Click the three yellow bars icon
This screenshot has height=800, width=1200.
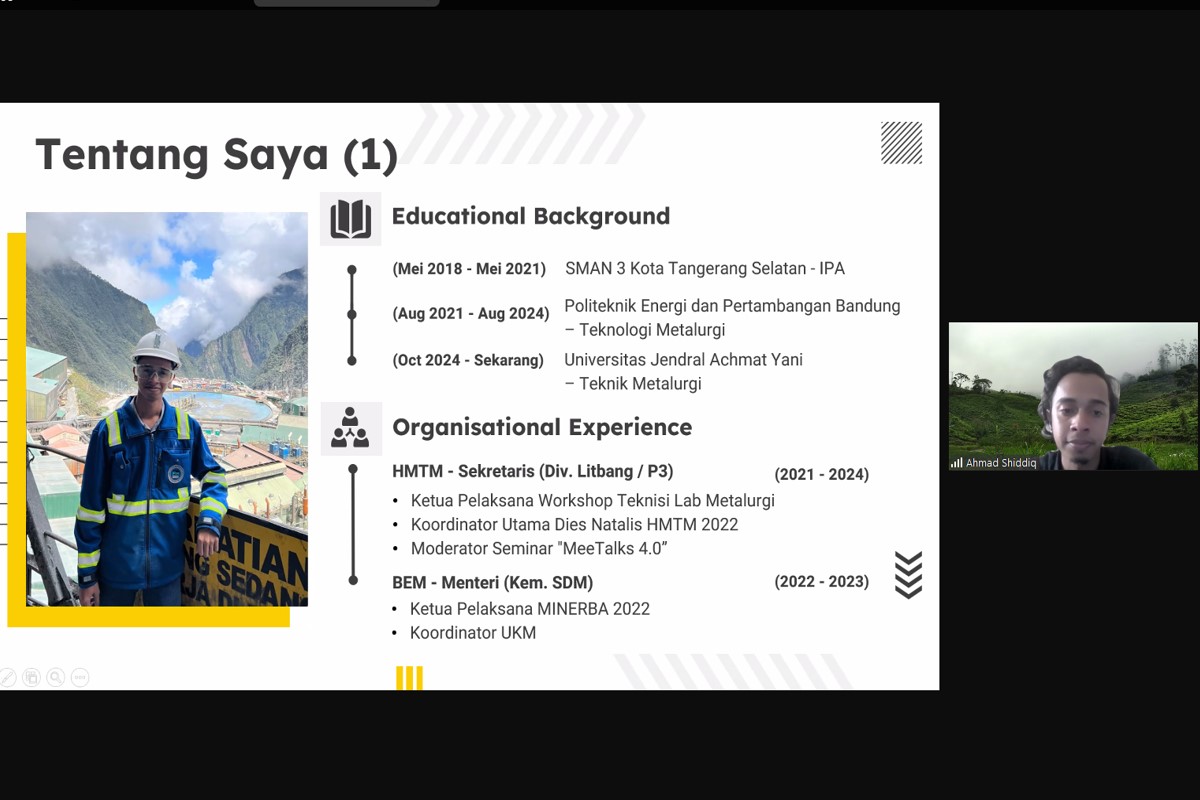point(409,677)
